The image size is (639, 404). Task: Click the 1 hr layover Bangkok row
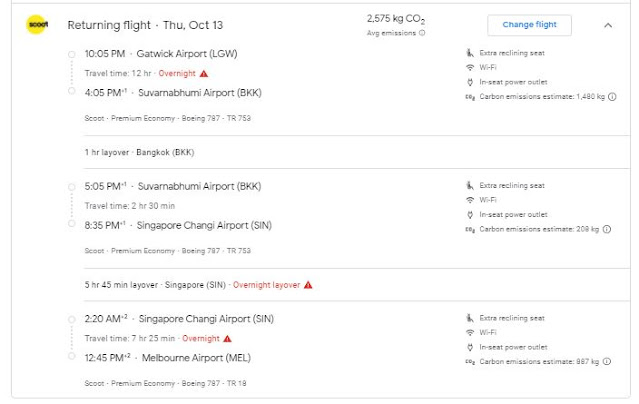(139, 152)
